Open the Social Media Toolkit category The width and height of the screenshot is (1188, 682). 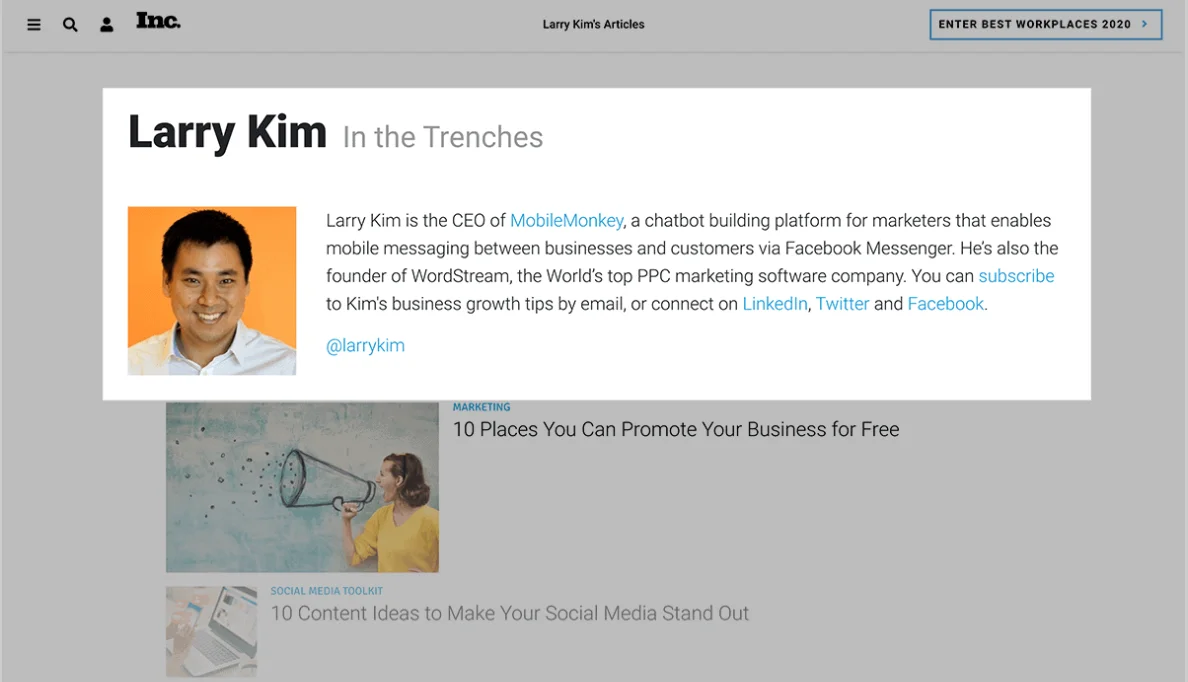click(326, 591)
